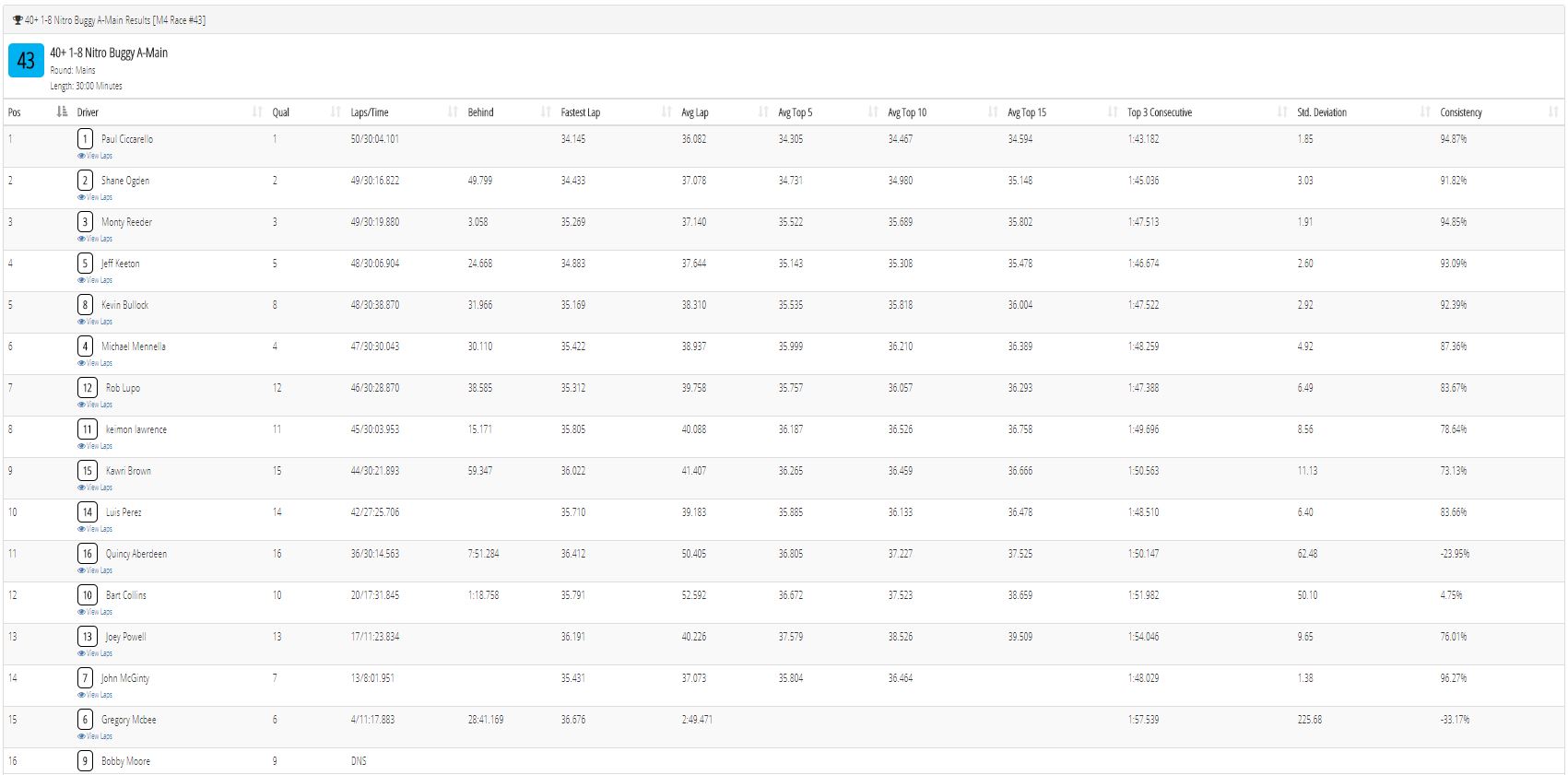Open View Laps for Rob Lupo

[95, 405]
